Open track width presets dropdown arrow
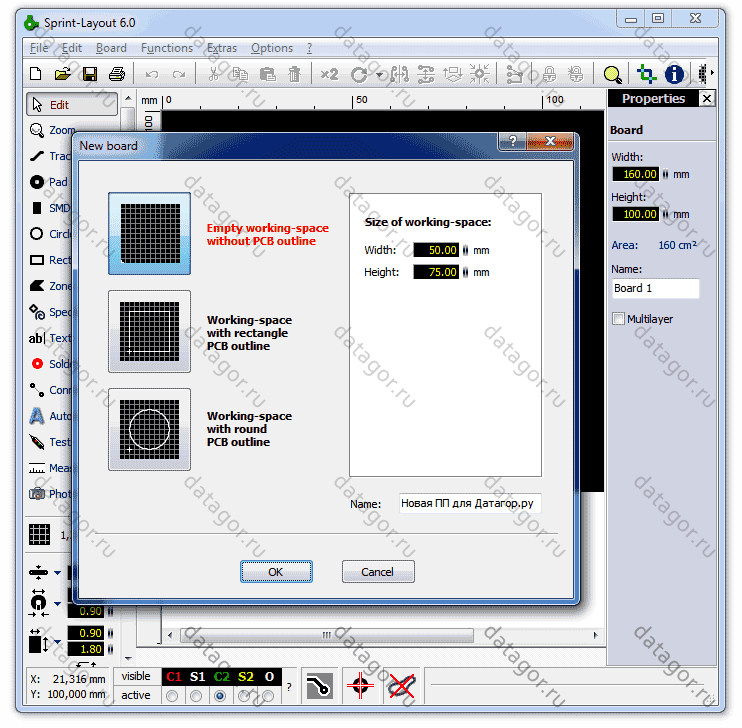The width and height of the screenshot is (742, 728). [57, 572]
